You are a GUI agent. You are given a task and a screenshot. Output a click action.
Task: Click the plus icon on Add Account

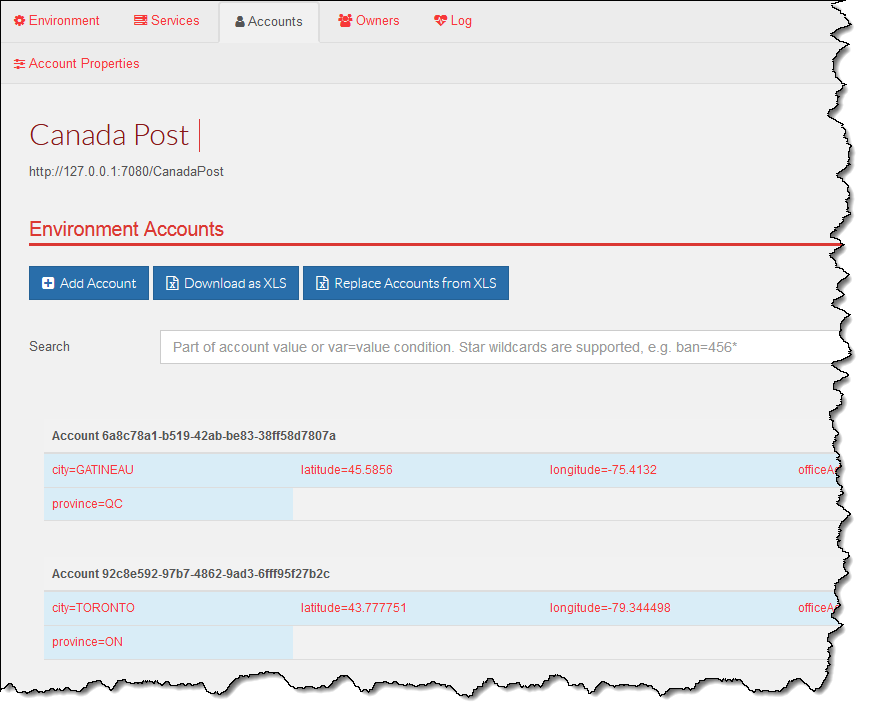[x=48, y=283]
